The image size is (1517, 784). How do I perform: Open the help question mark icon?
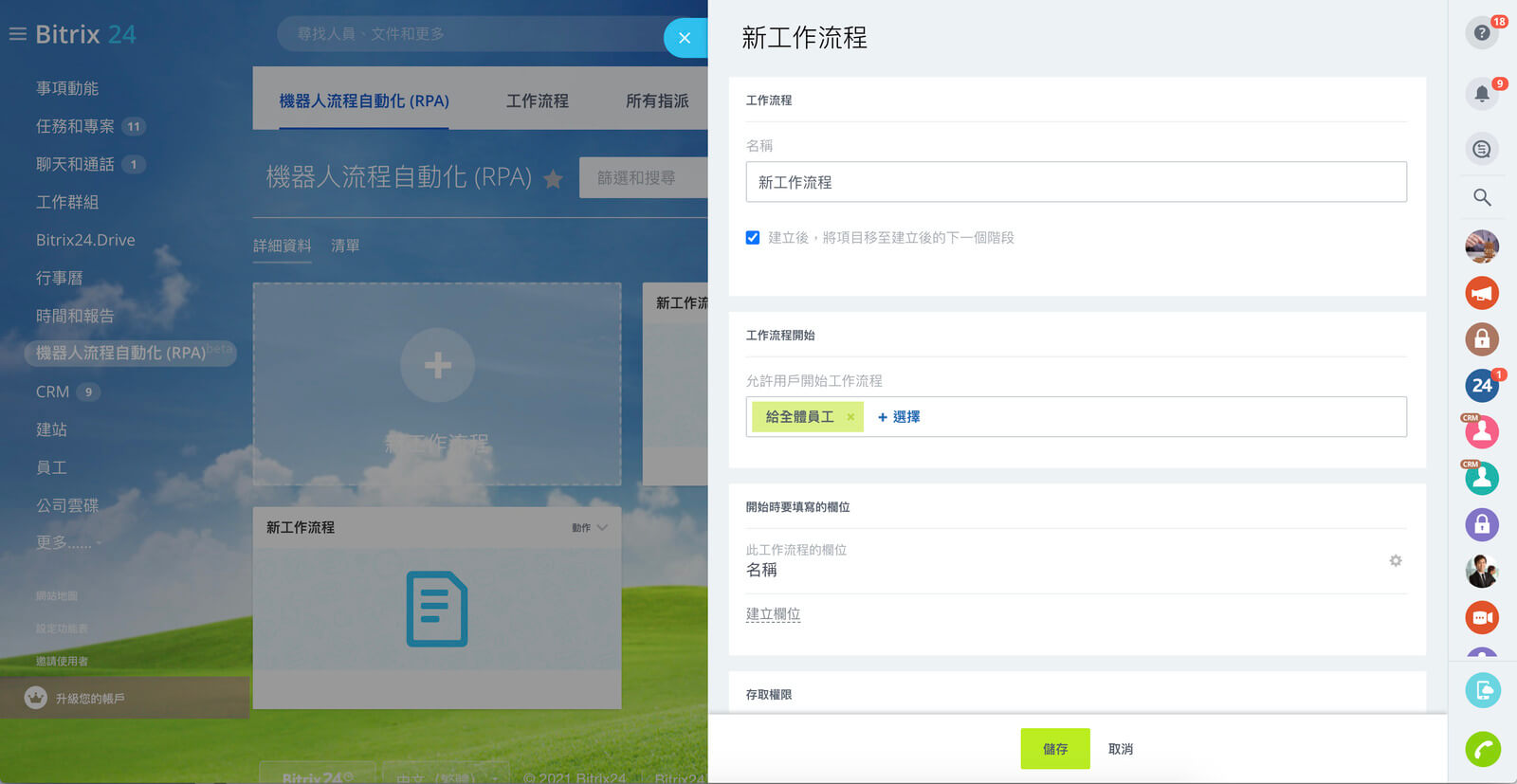click(x=1482, y=33)
